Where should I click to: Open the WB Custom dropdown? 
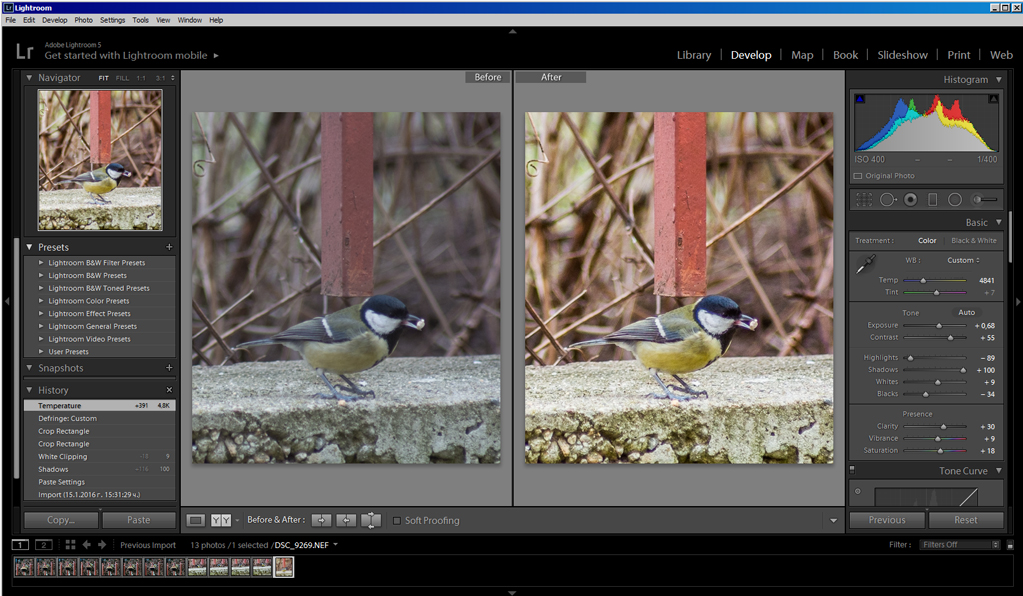[x=963, y=260]
